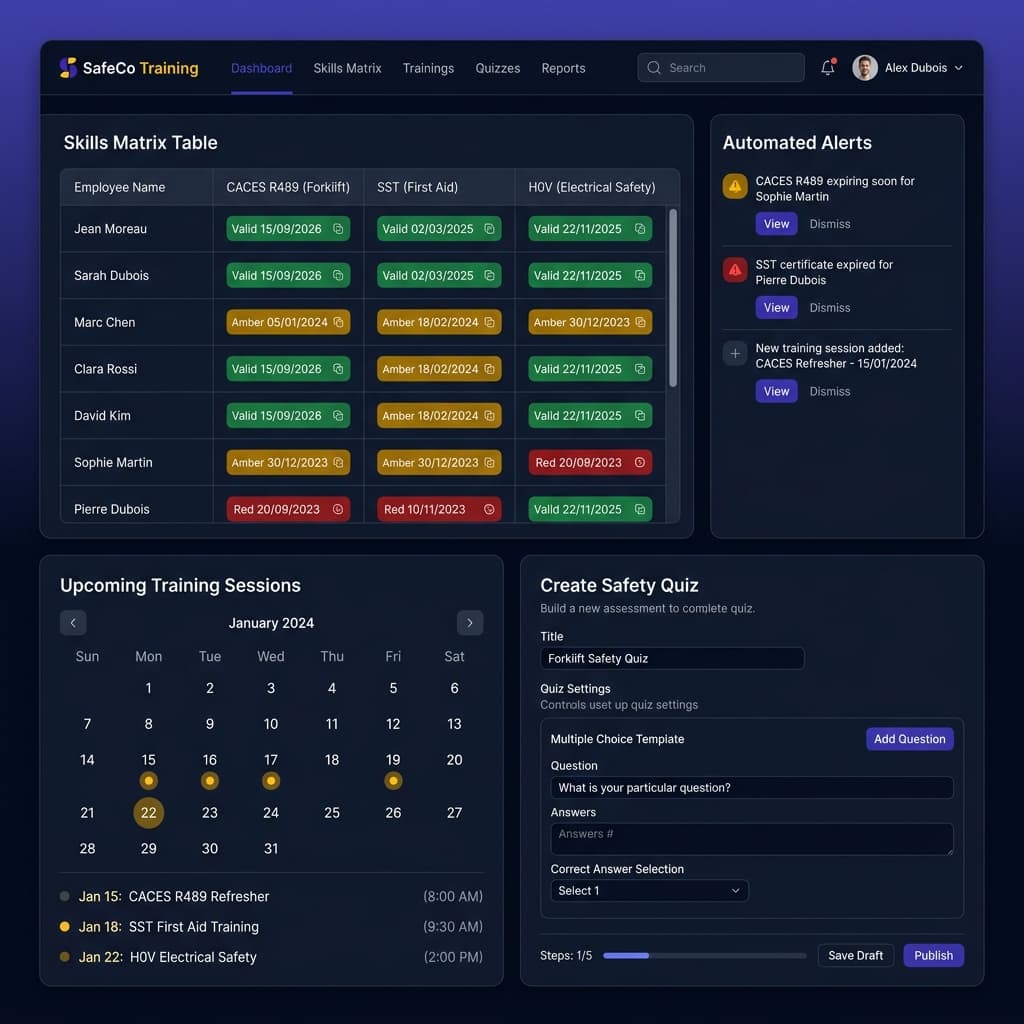The image size is (1024, 1024).
Task: Open the Skills Matrix tab
Action: [347, 68]
